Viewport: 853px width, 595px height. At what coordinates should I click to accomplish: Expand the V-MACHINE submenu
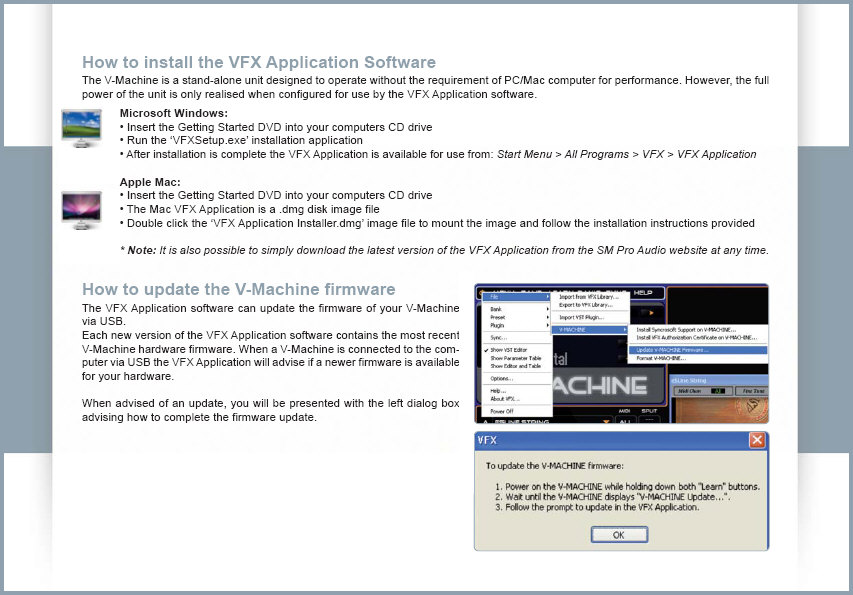click(590, 330)
